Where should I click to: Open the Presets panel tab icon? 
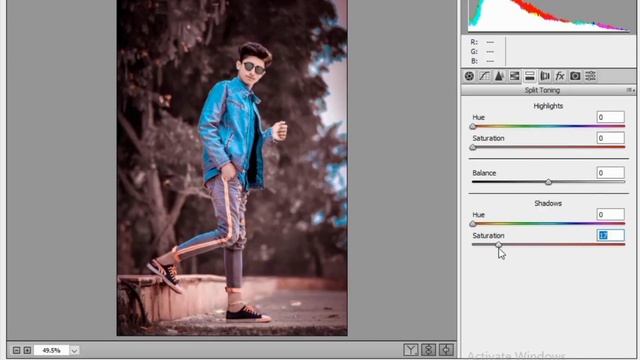[590, 76]
